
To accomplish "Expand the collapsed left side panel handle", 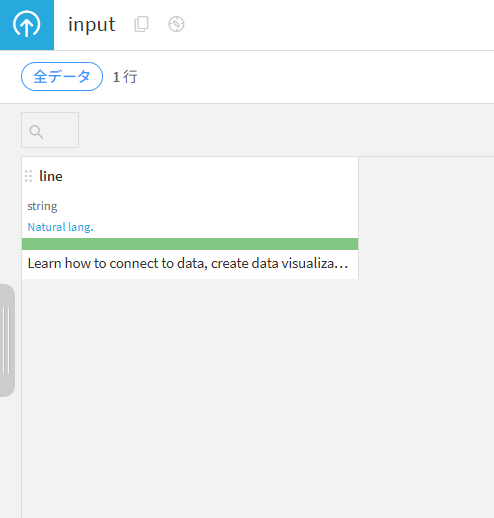I will [x=7, y=340].
